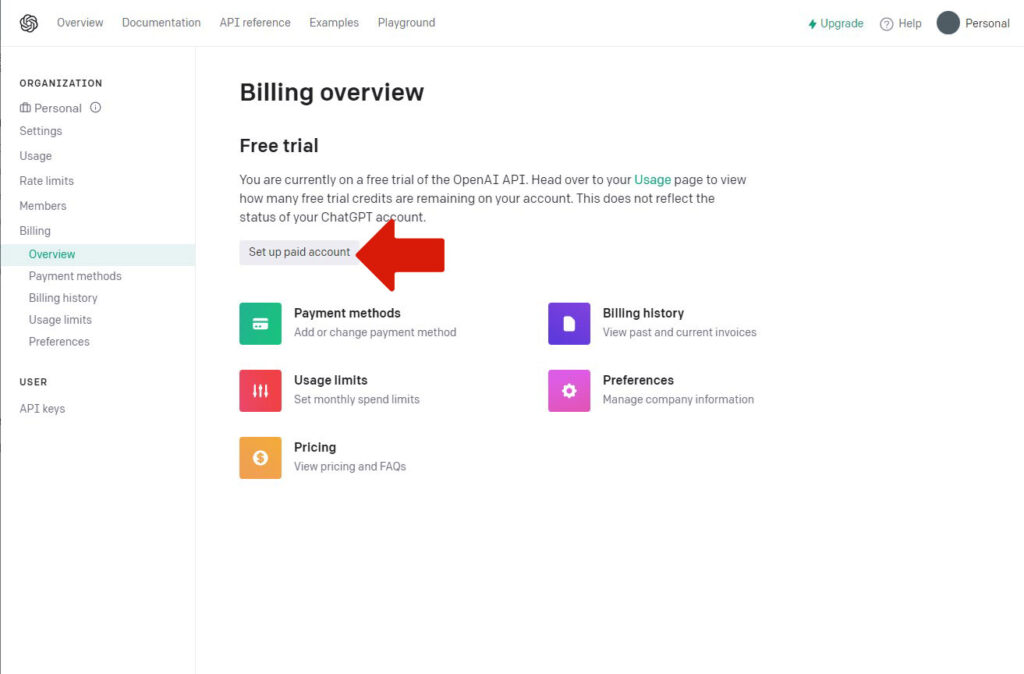Viewport: 1024px width, 674px height.
Task: Open the orange Pricing dollar icon
Action: coord(260,457)
